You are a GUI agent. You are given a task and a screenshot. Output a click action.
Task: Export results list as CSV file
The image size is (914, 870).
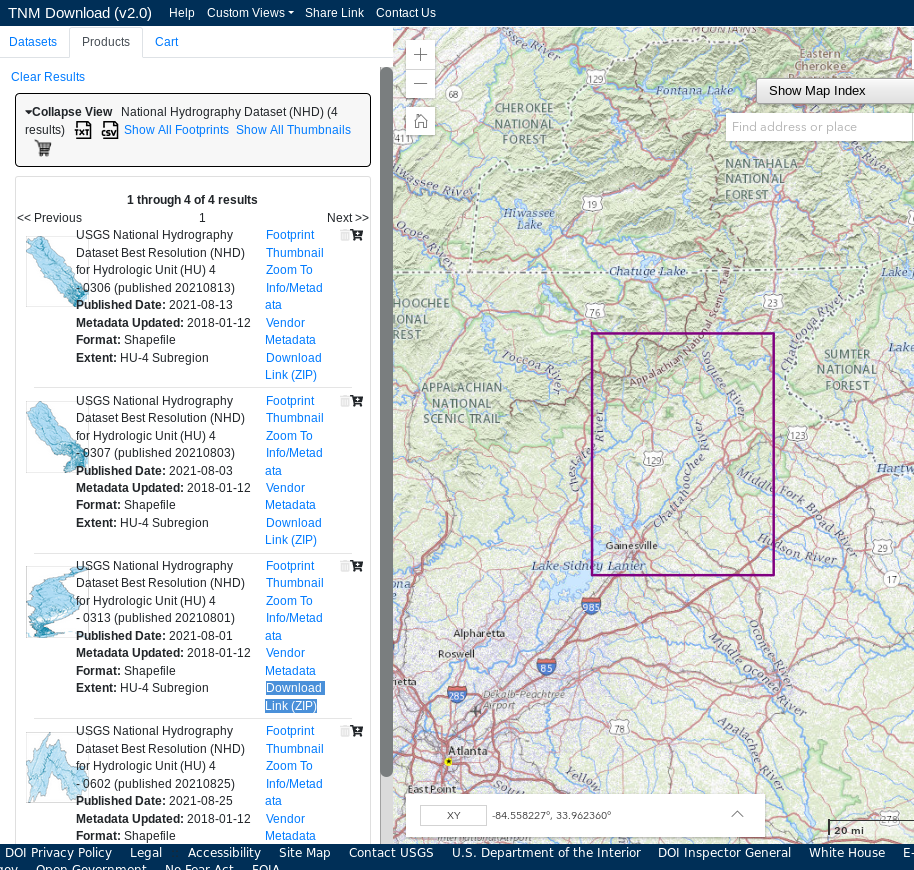[x=110, y=130]
